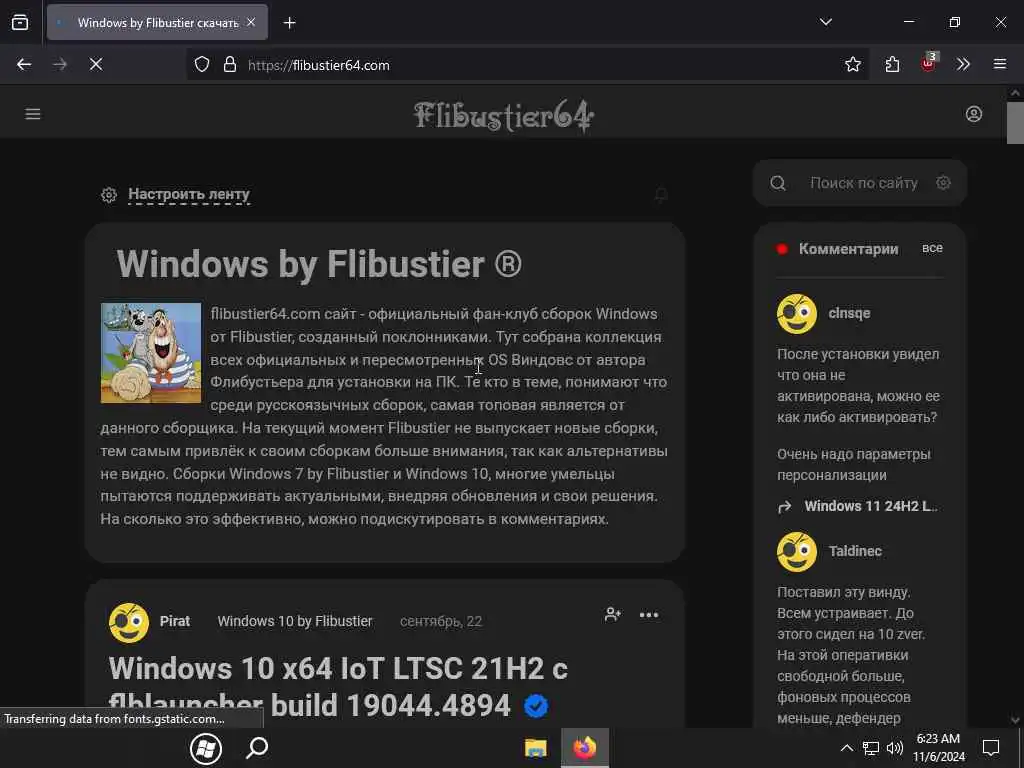This screenshot has height=768, width=1024.
Task: Open post options three-dots menu
Action: pos(648,615)
